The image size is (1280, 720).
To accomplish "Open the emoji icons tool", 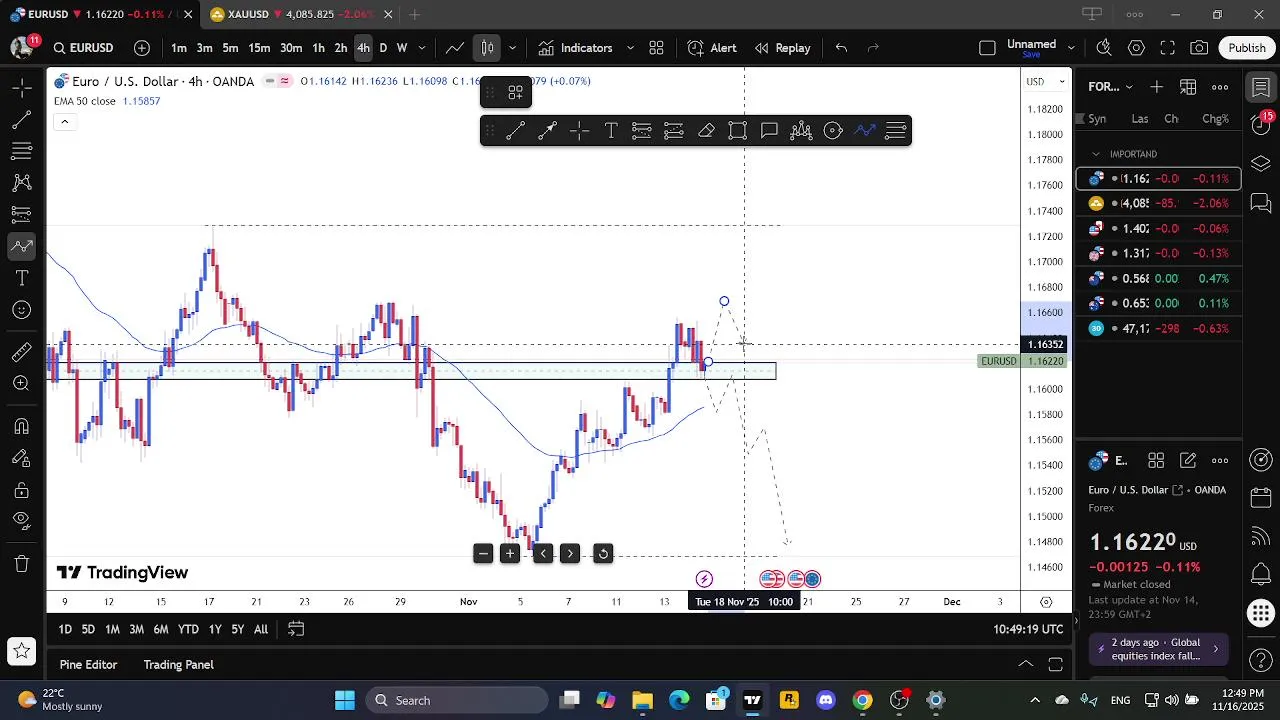I will click(x=21, y=310).
